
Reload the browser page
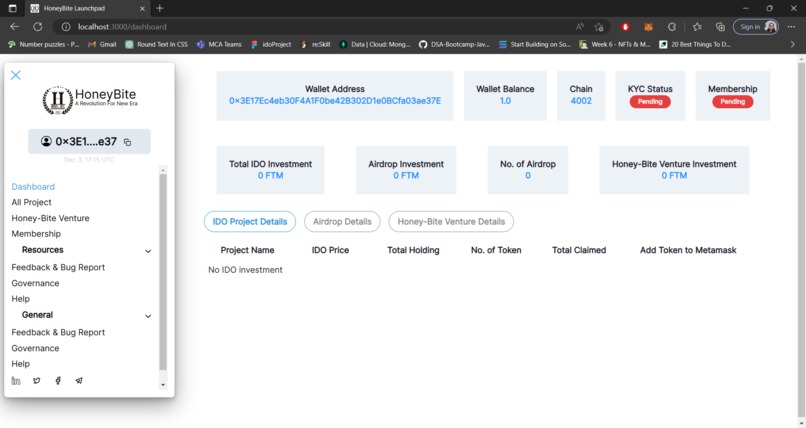[38, 27]
